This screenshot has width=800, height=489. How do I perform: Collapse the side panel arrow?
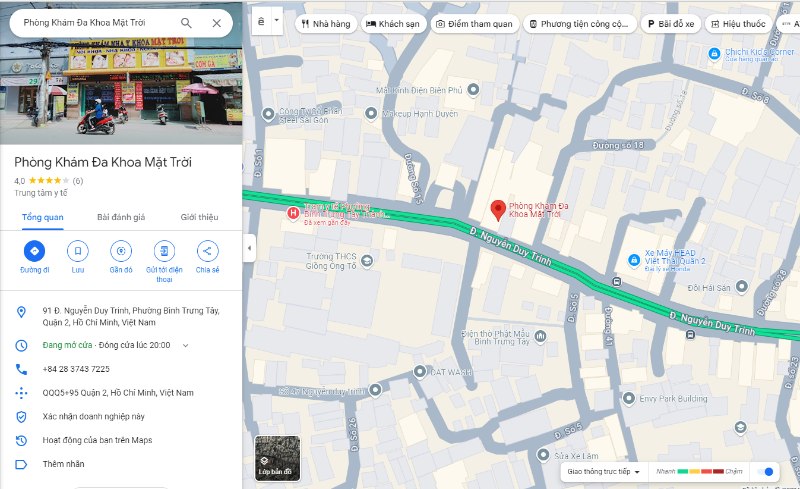point(249,248)
